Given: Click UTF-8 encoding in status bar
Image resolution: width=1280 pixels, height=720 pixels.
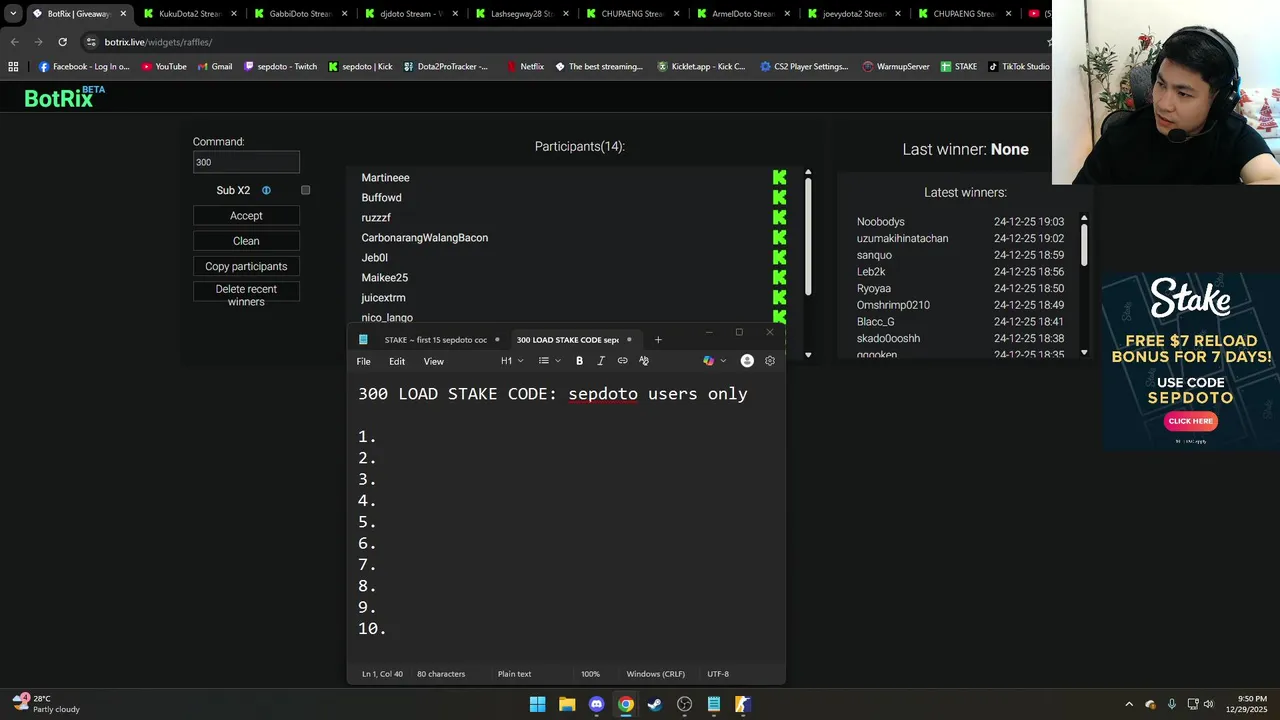Looking at the screenshot, I should [x=718, y=674].
